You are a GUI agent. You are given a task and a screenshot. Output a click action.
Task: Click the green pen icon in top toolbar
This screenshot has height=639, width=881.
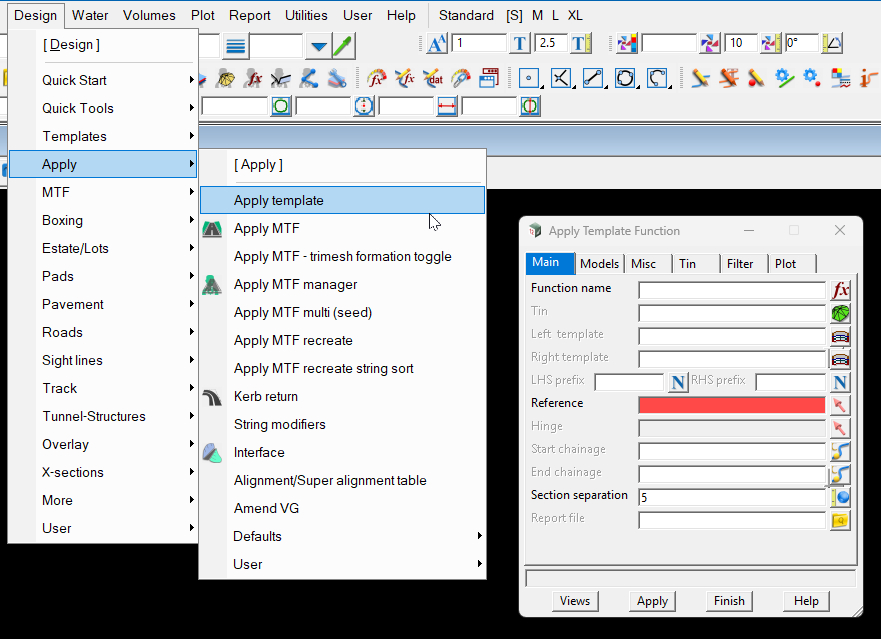(x=343, y=45)
